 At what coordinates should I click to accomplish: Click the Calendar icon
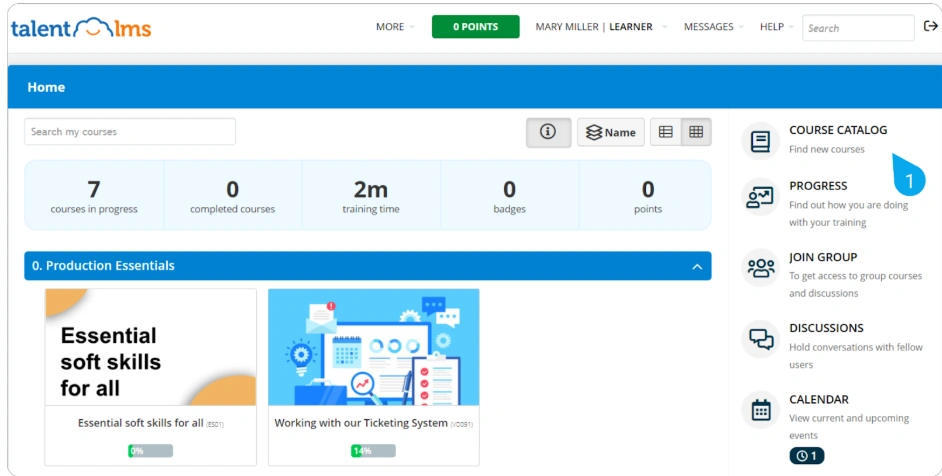pyautogui.click(x=760, y=410)
